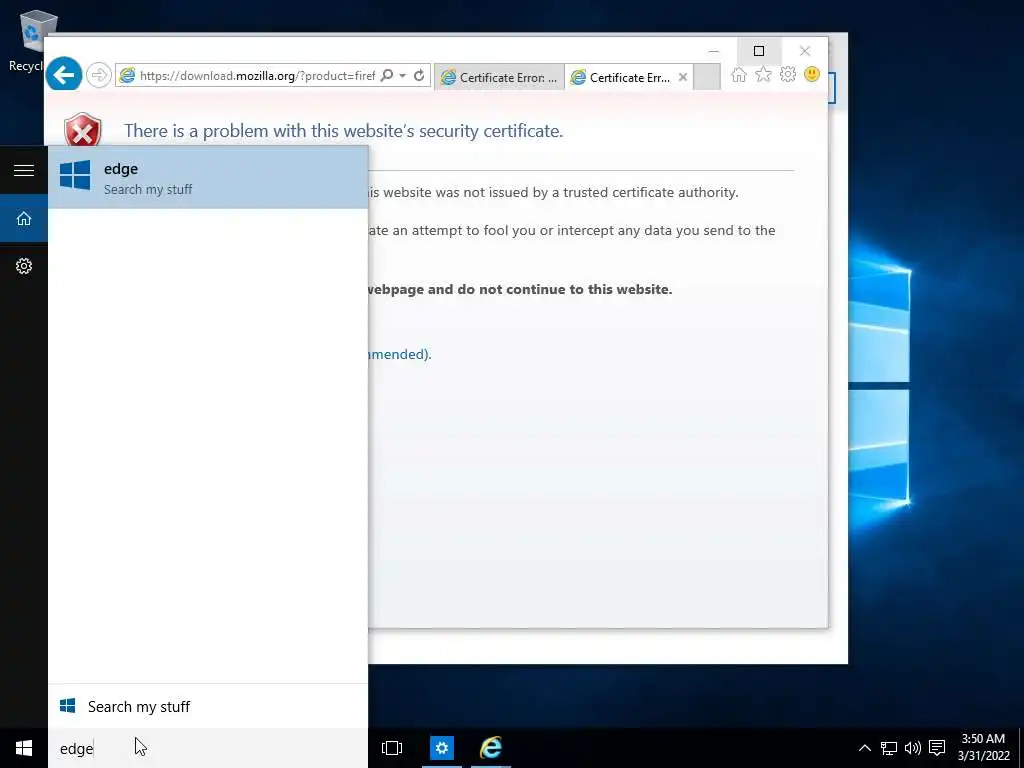Refresh the page with the reload icon
The height and width of the screenshot is (768, 1024).
click(419, 76)
